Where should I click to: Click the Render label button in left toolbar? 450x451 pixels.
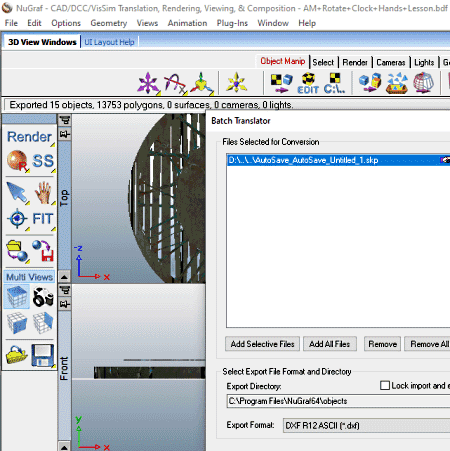(x=29, y=137)
